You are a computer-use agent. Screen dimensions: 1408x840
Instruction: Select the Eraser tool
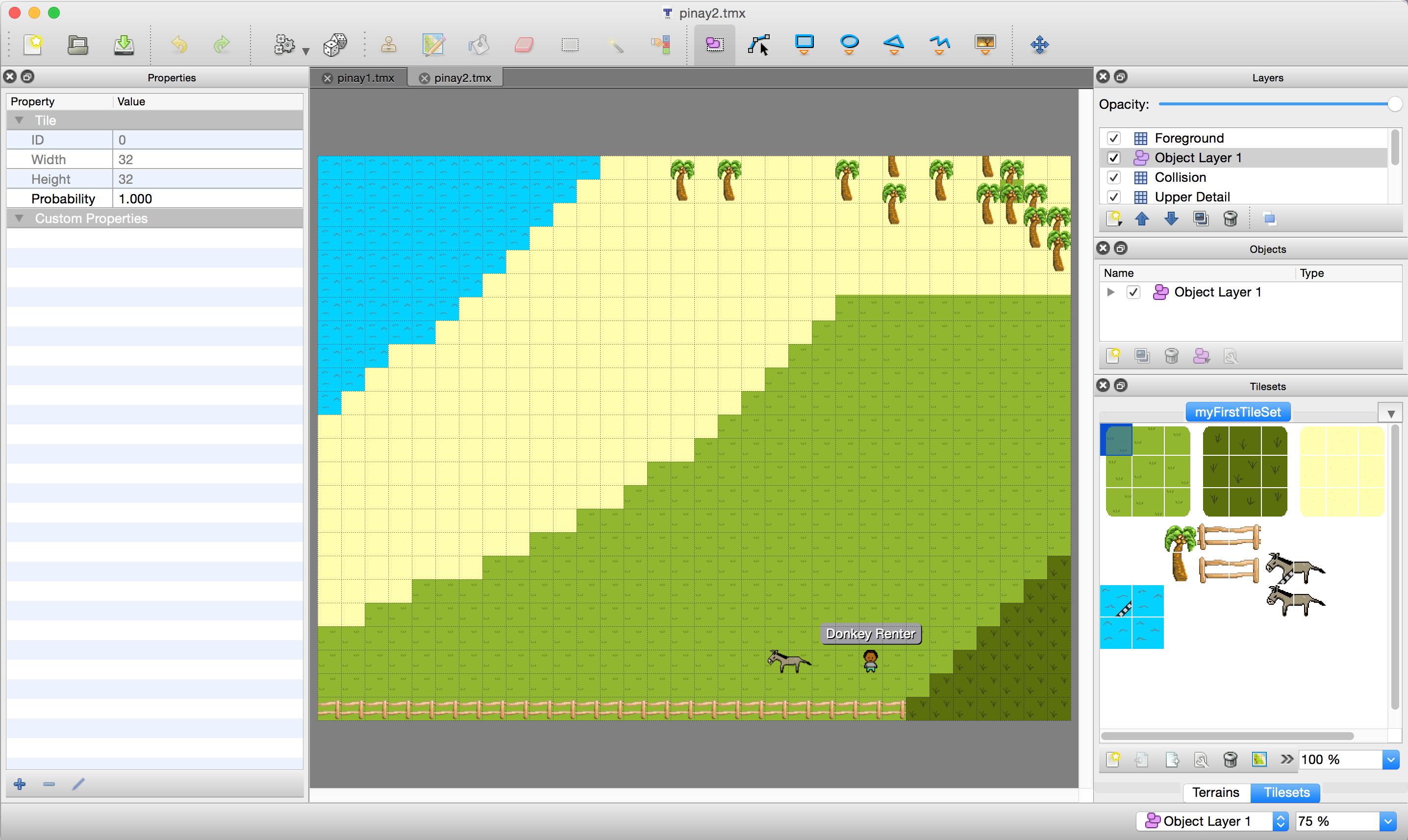(x=524, y=44)
